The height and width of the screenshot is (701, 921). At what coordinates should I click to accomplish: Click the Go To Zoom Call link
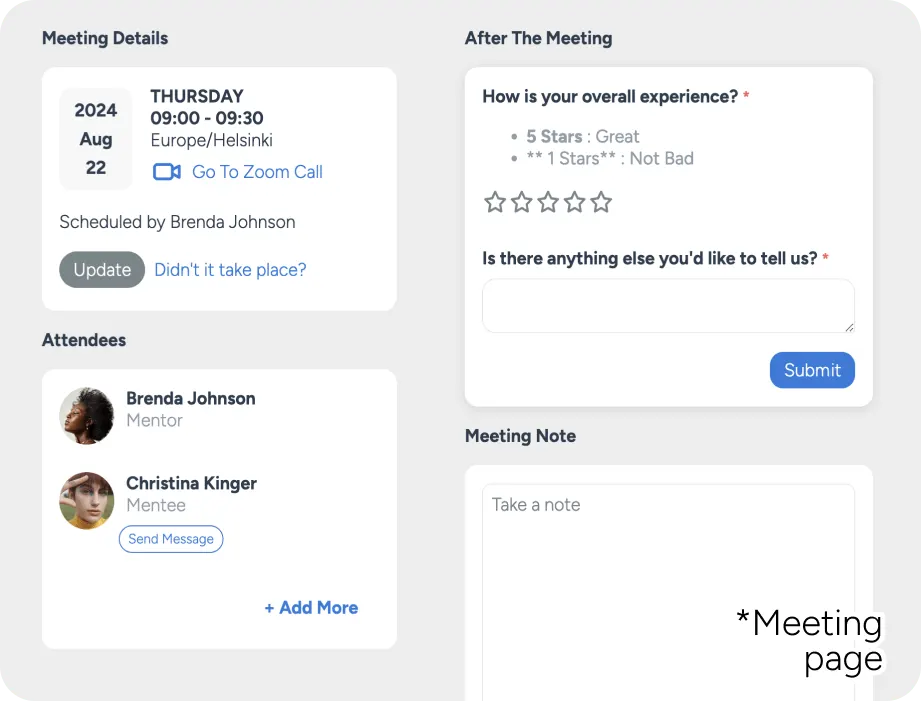point(257,172)
